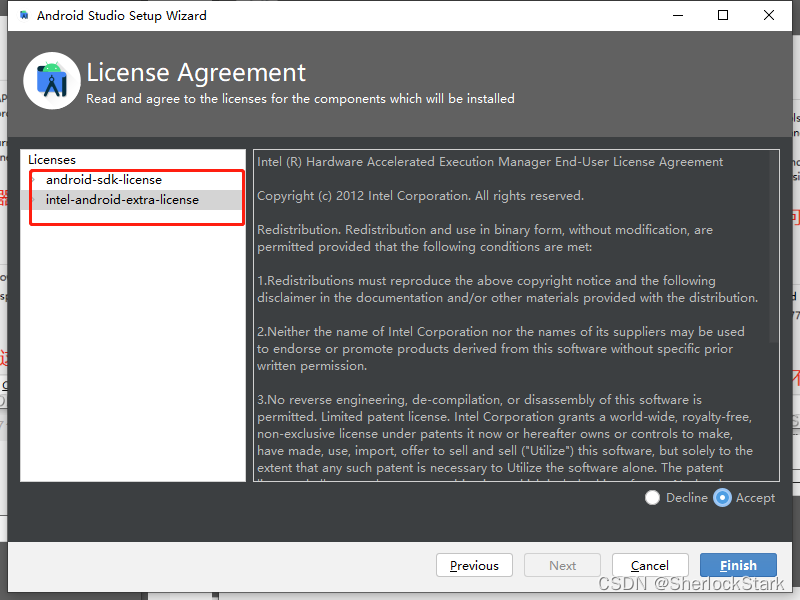Viewport: 800px width, 600px height.
Task: Click the Android Studio logo in the header
Action: click(x=52, y=81)
